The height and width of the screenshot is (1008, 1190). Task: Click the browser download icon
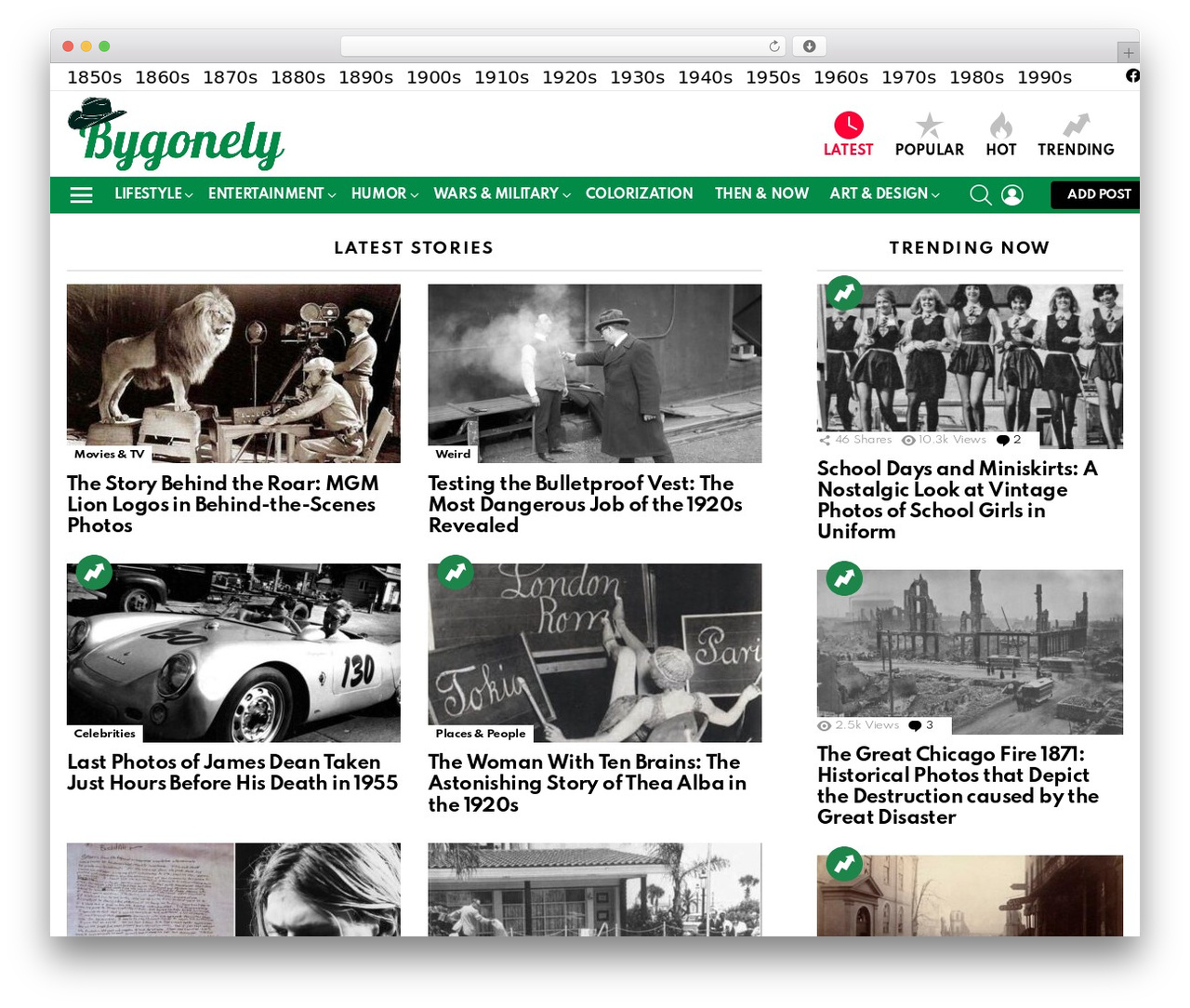tap(809, 46)
